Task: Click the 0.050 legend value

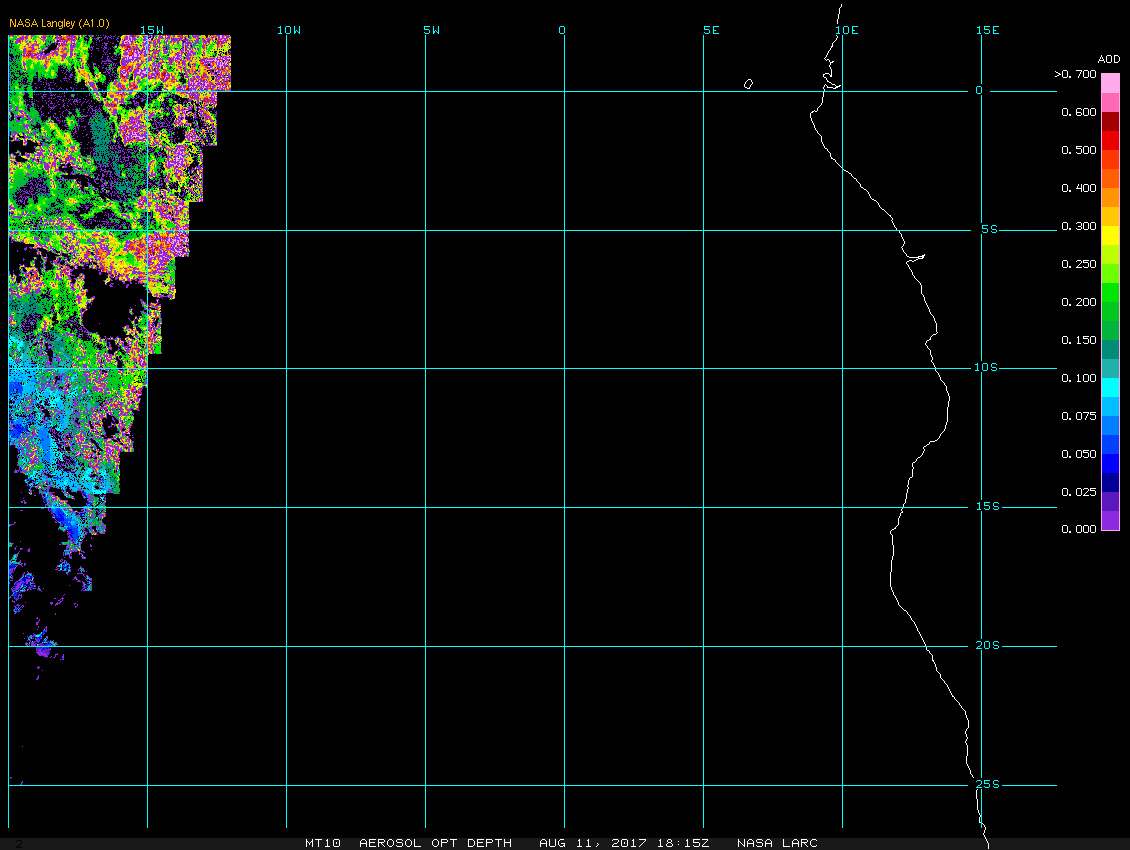Action: tap(1079, 454)
